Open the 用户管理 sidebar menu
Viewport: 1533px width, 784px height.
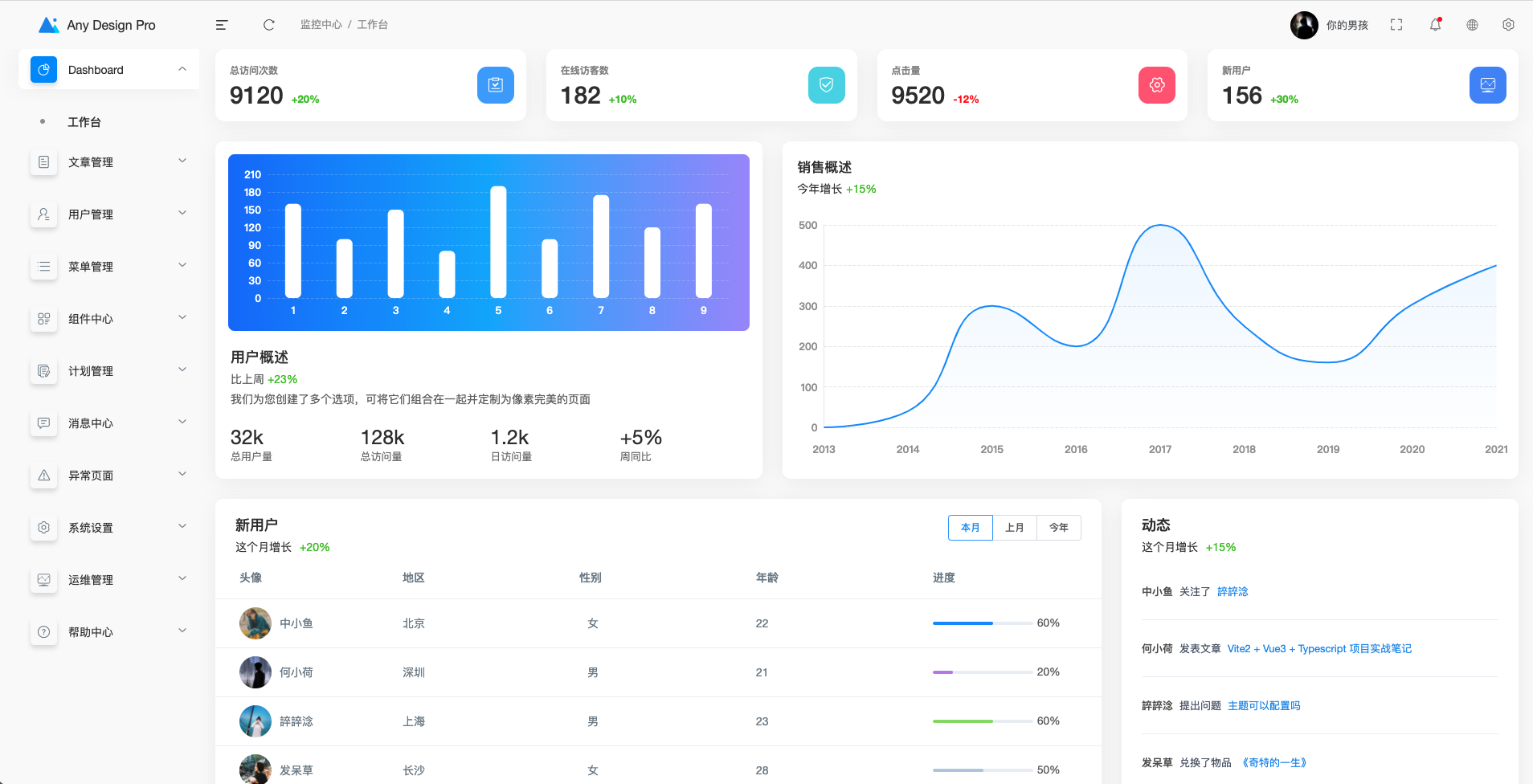pos(108,214)
